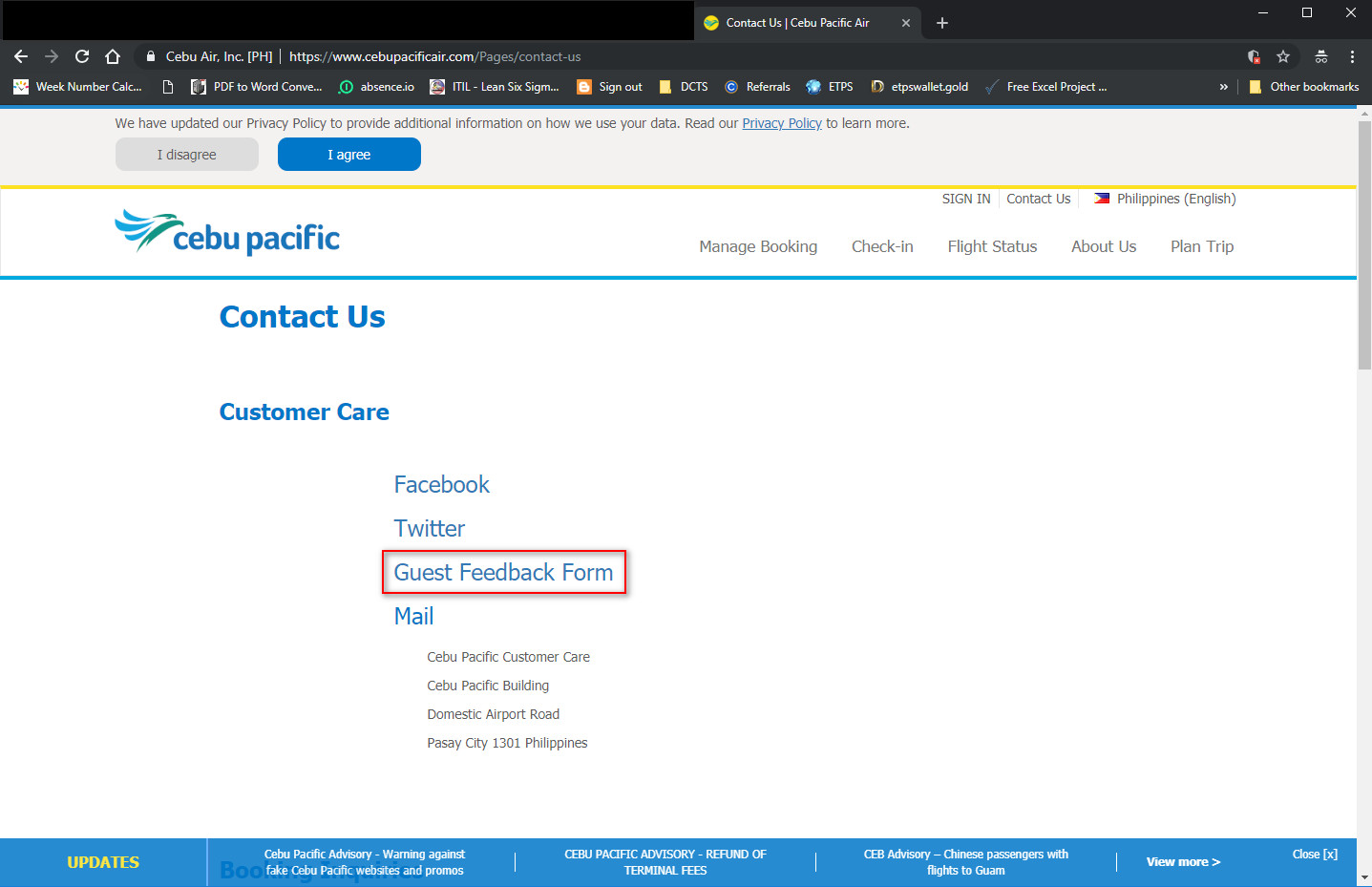
Task: Open the Flight Status menu
Action: [992, 246]
